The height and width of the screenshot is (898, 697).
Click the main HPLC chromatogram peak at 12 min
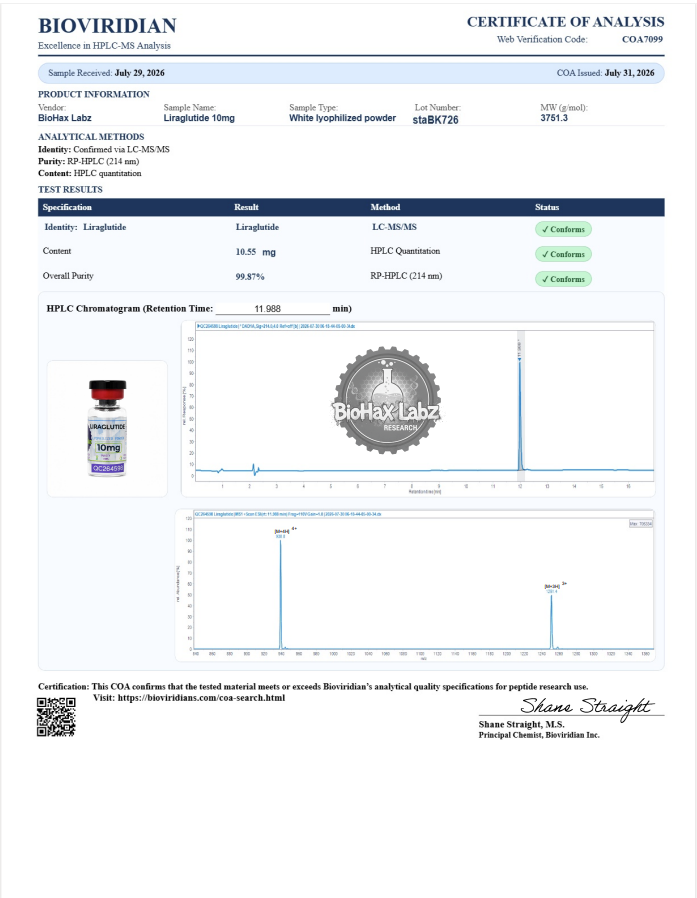click(520, 415)
